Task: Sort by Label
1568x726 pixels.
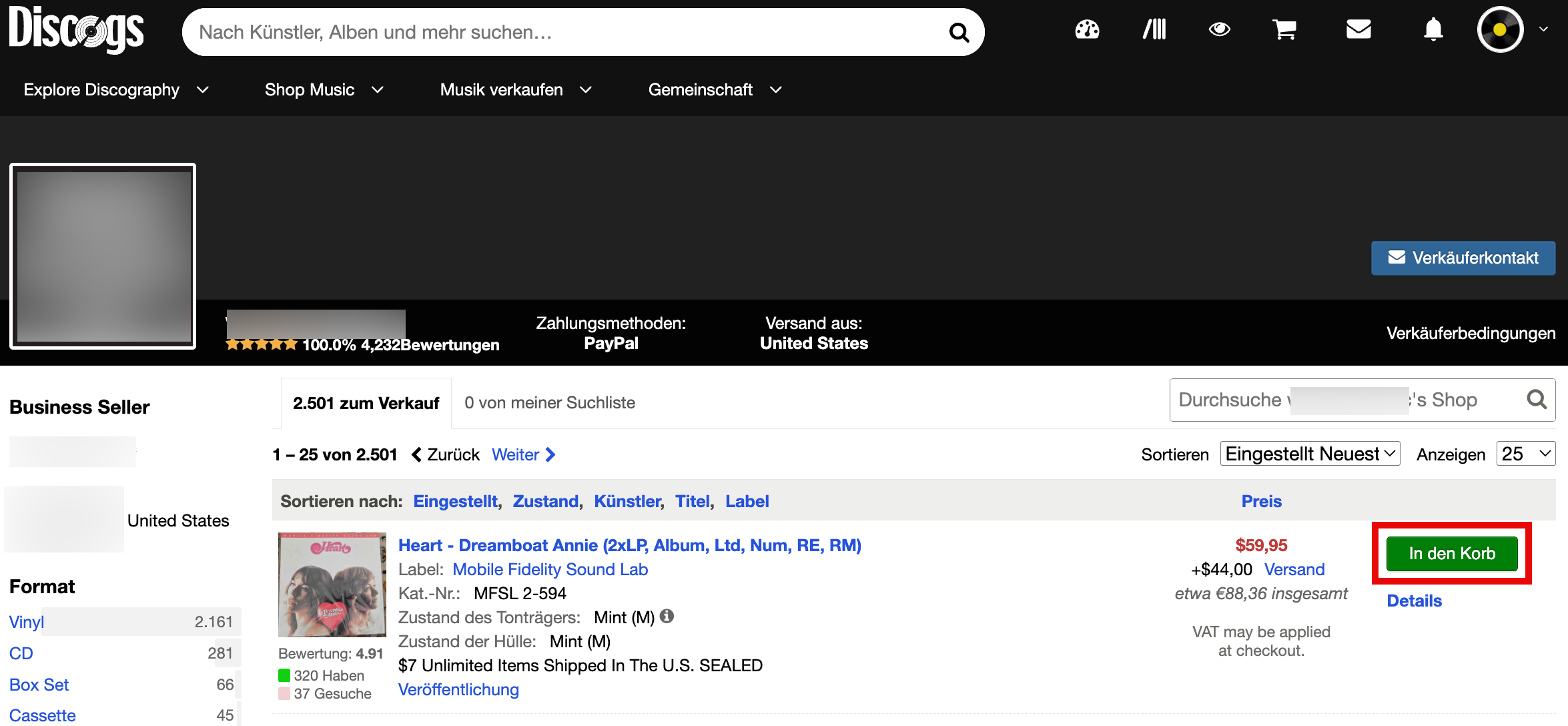Action: click(747, 501)
